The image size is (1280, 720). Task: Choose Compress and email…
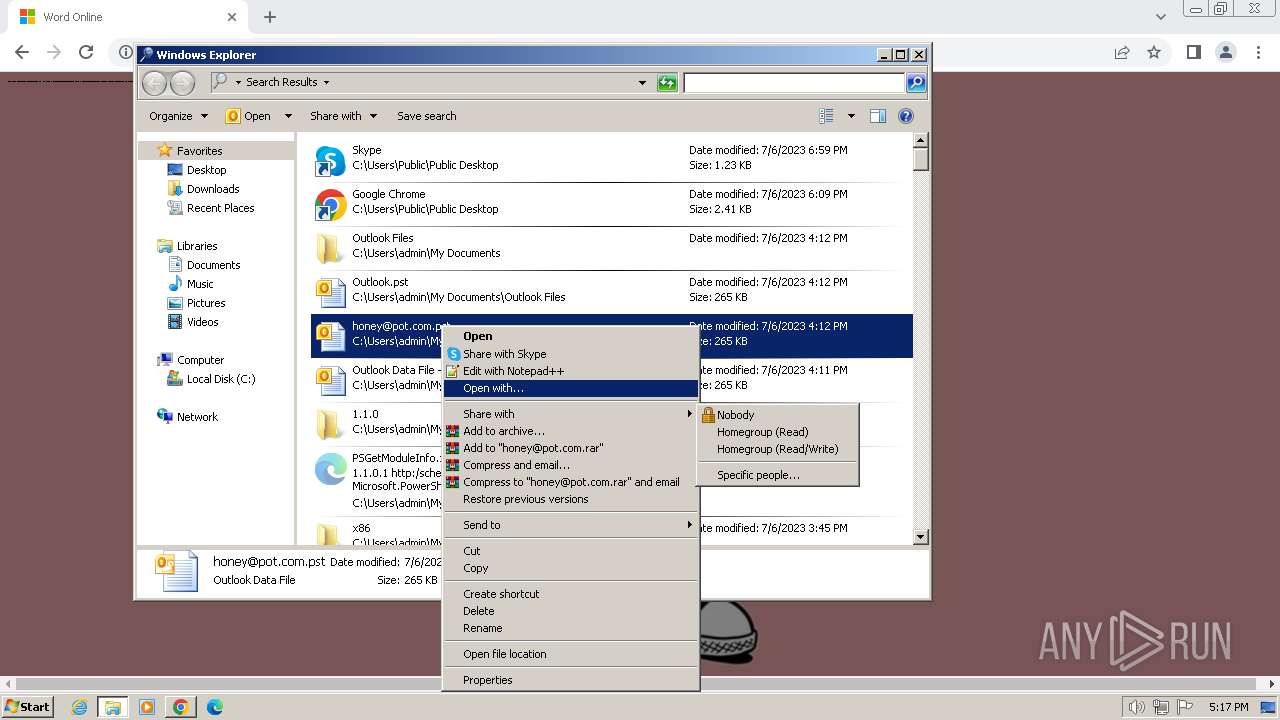click(x=570, y=465)
